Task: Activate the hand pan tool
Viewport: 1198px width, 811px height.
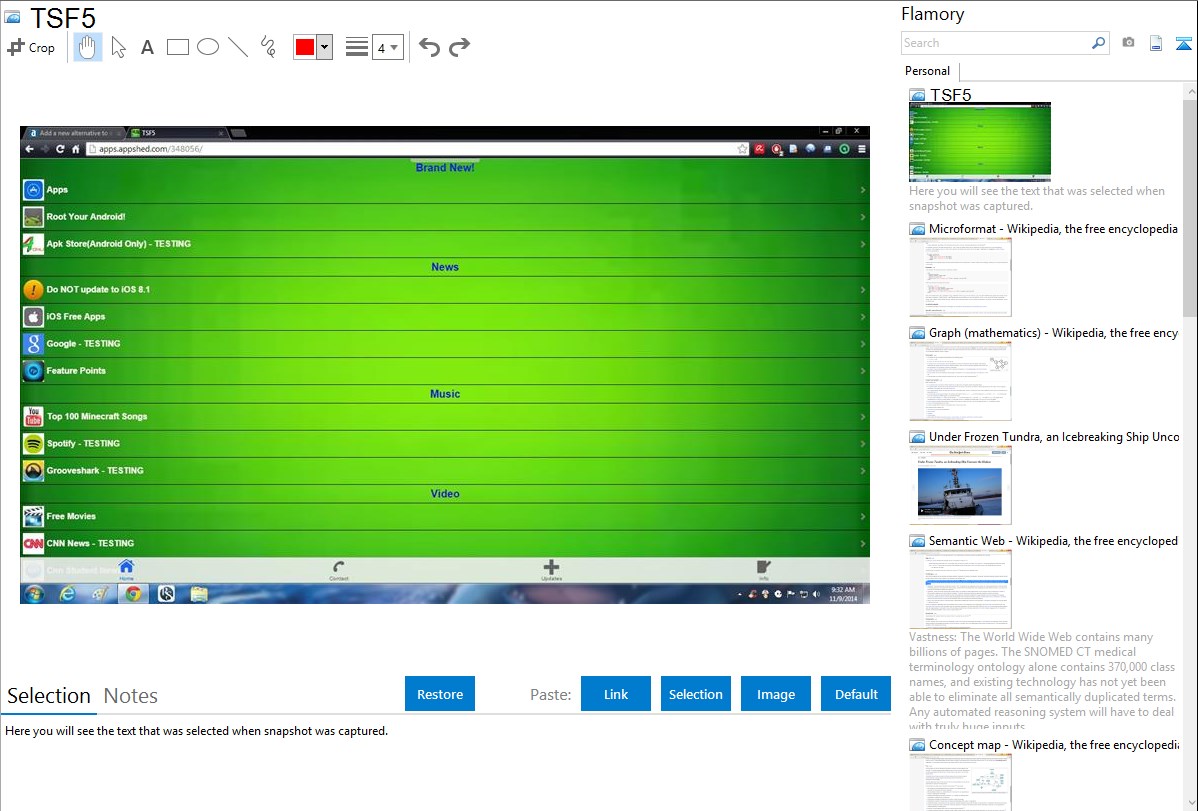Action: pyautogui.click(x=87, y=47)
